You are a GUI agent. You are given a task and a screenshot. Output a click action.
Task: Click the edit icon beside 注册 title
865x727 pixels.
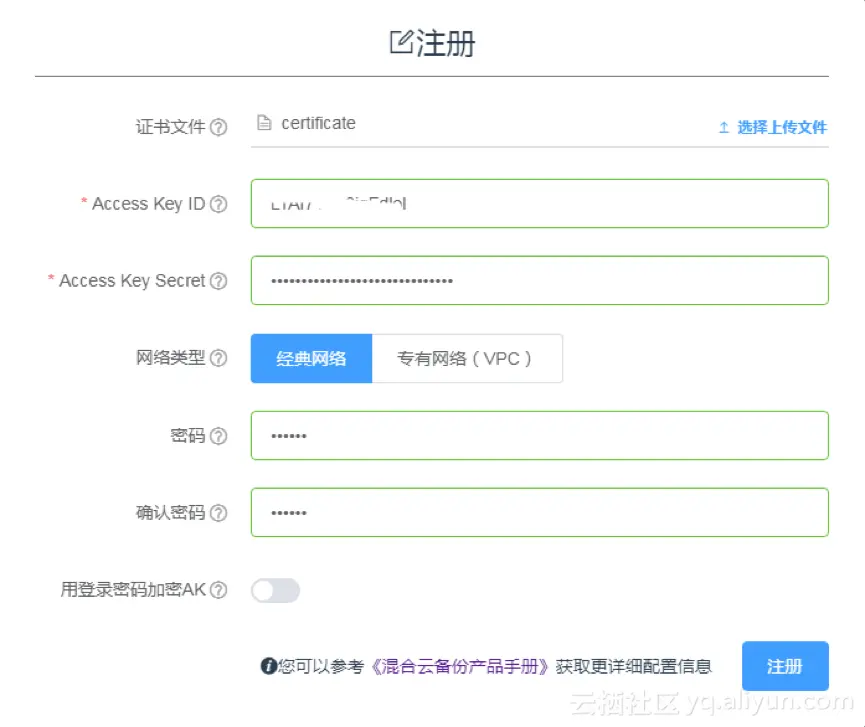(x=400, y=42)
